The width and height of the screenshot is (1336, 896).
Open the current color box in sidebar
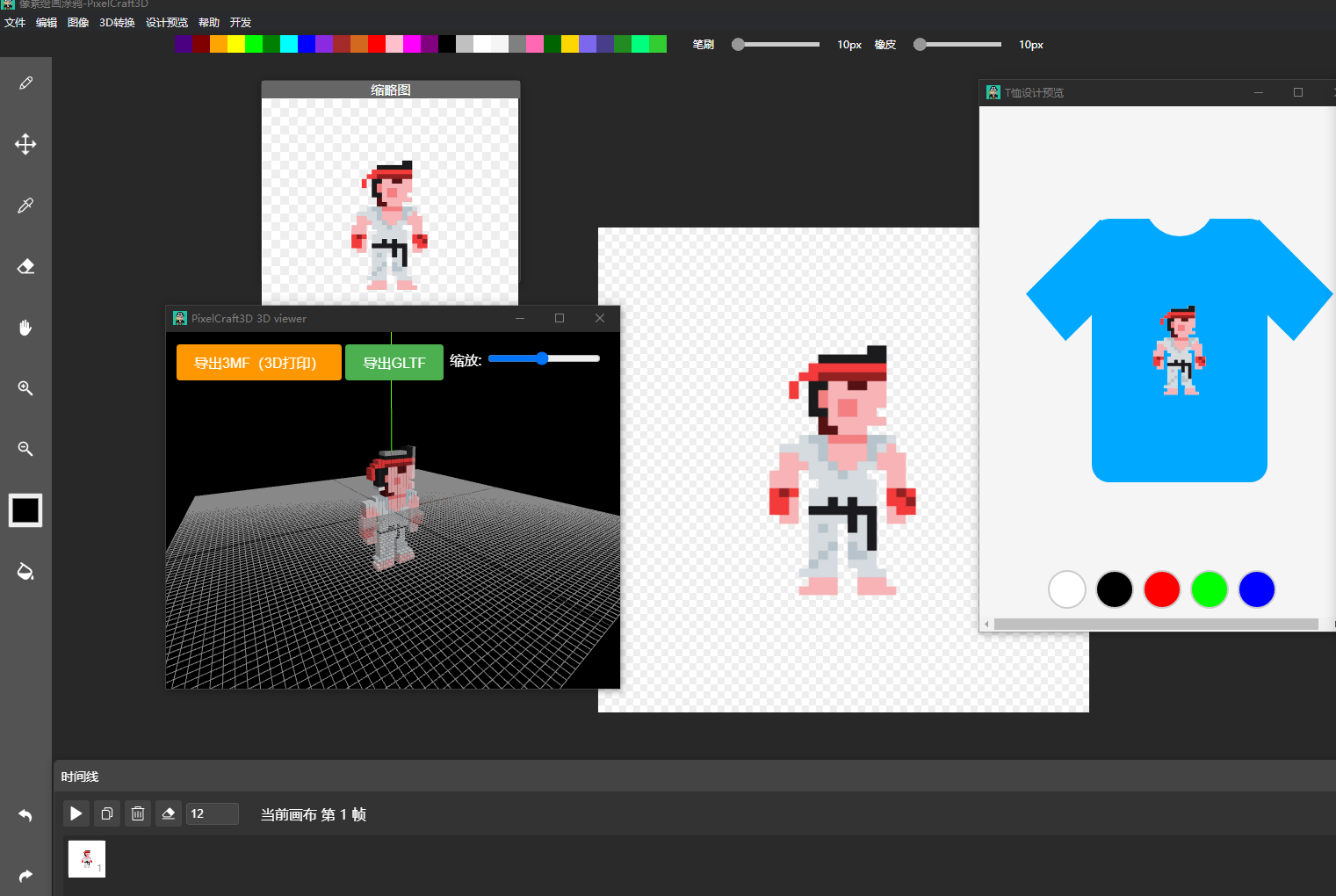coord(25,510)
